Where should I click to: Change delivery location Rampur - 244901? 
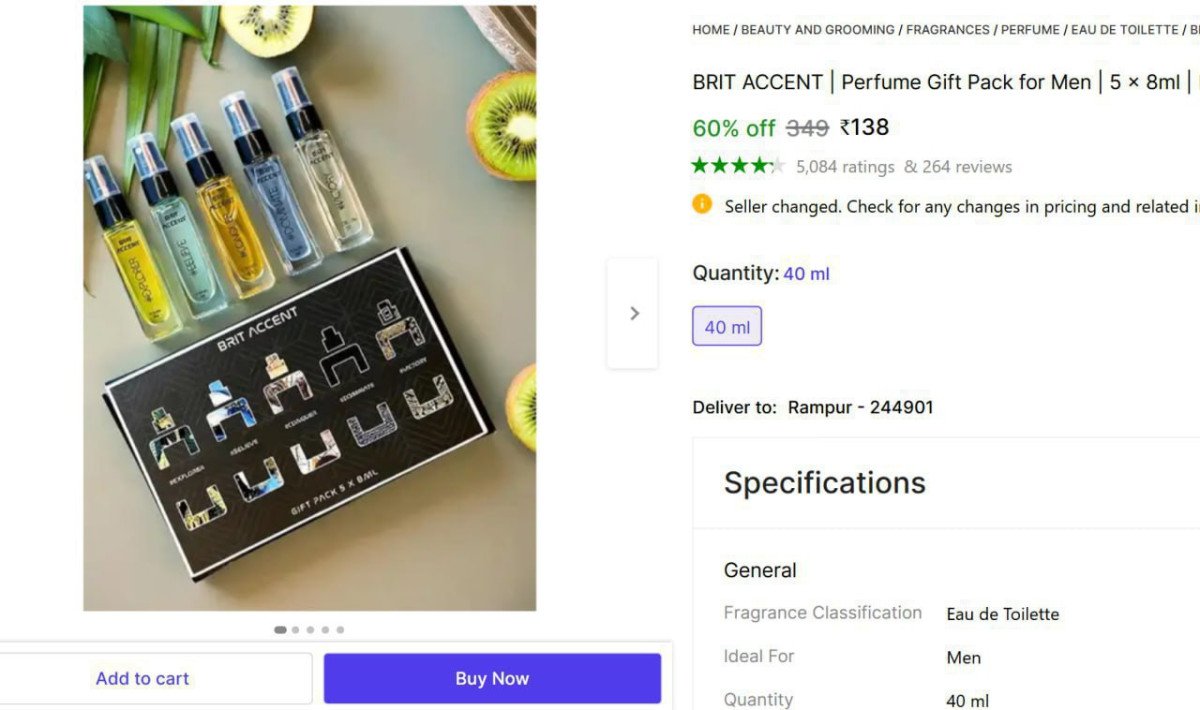coord(860,407)
